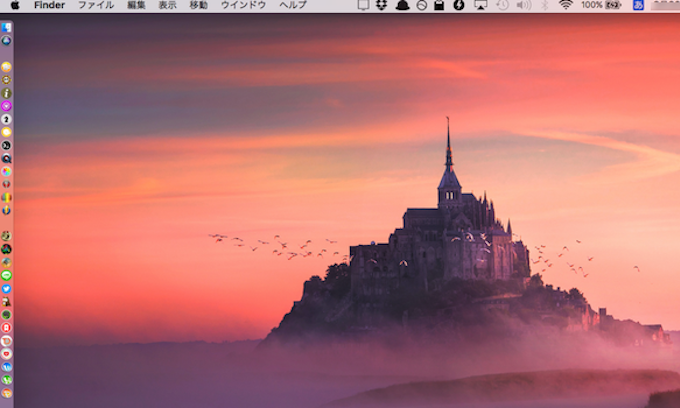This screenshot has height=408, width=680.
Task: Open the Bluetooth status icon
Action: tap(544, 6)
